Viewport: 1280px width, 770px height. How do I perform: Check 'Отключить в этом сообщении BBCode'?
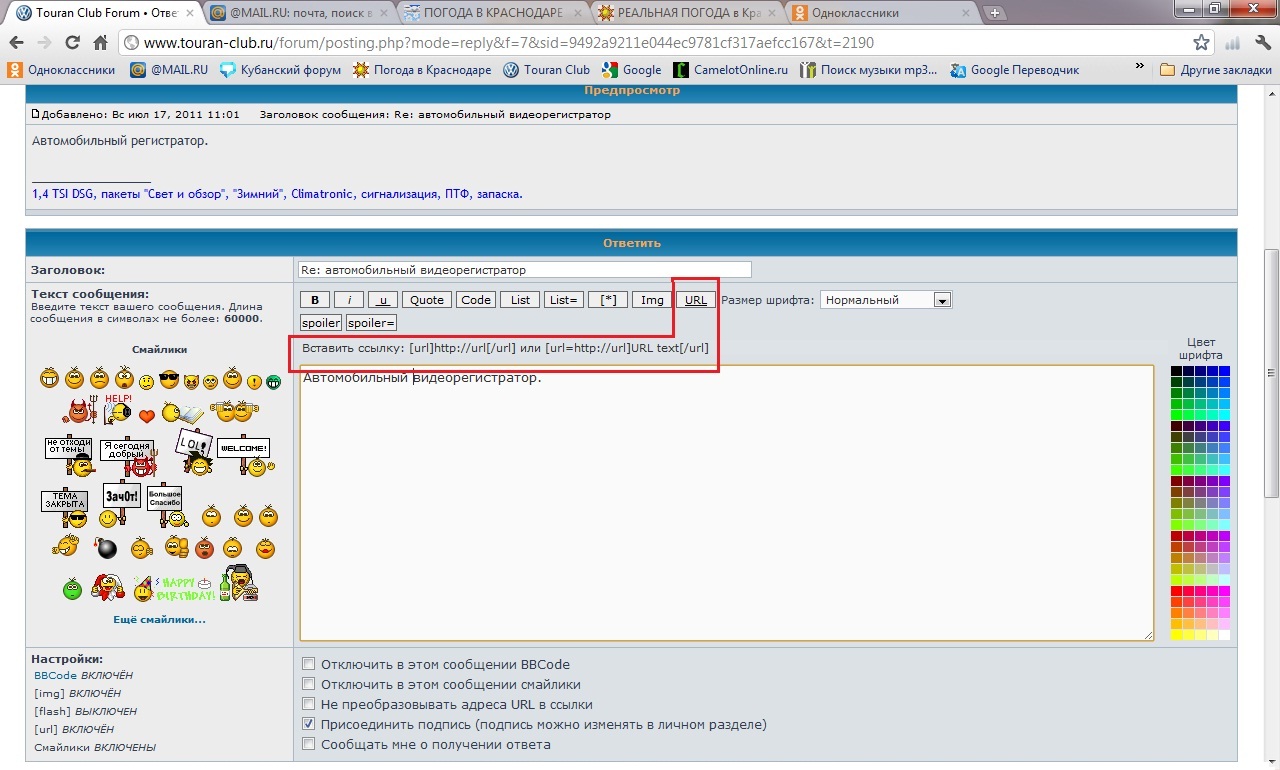pyautogui.click(x=309, y=664)
